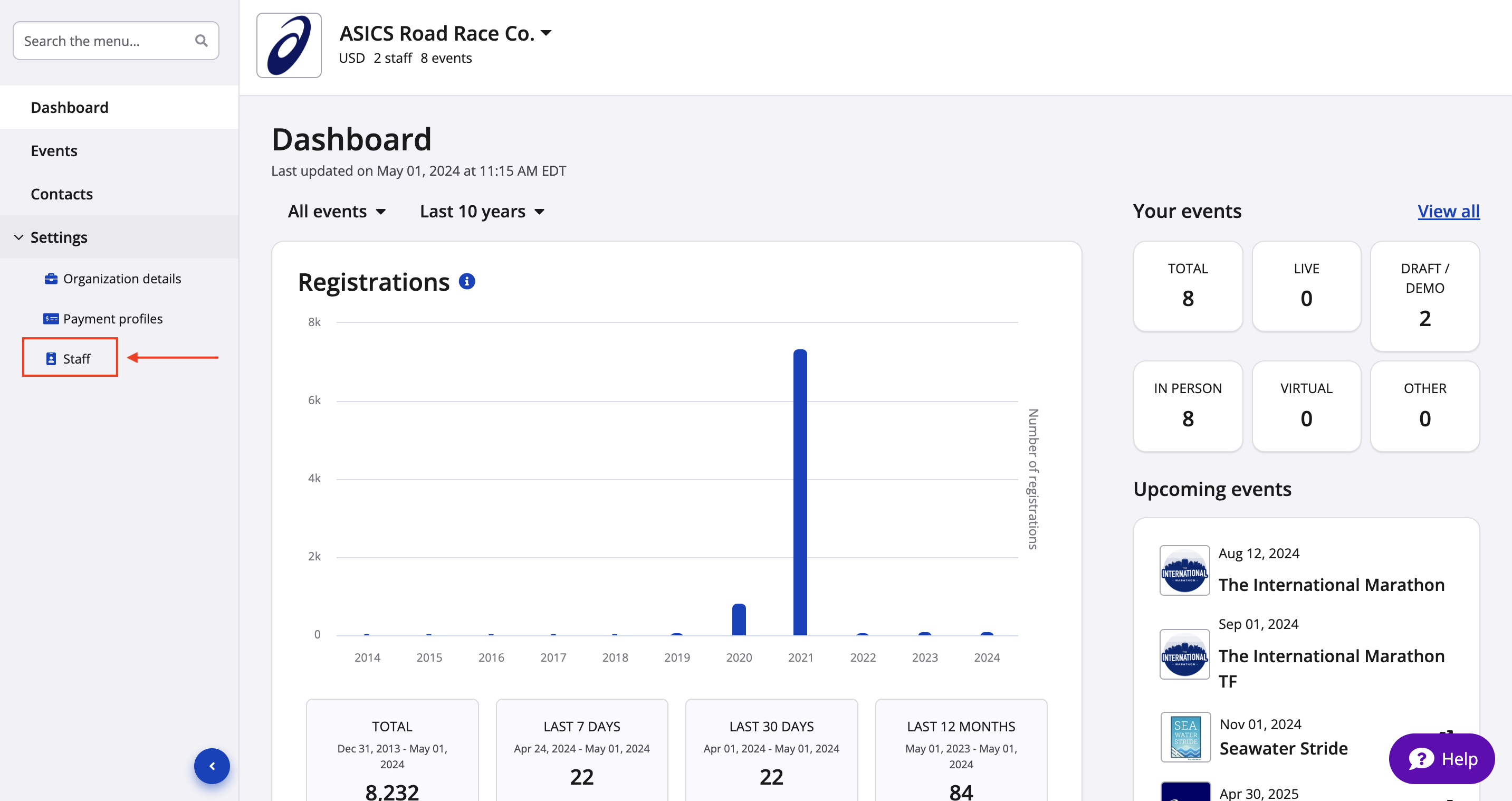Click the Seawater Stride event thumbnail
The image size is (1512, 801).
point(1185,737)
